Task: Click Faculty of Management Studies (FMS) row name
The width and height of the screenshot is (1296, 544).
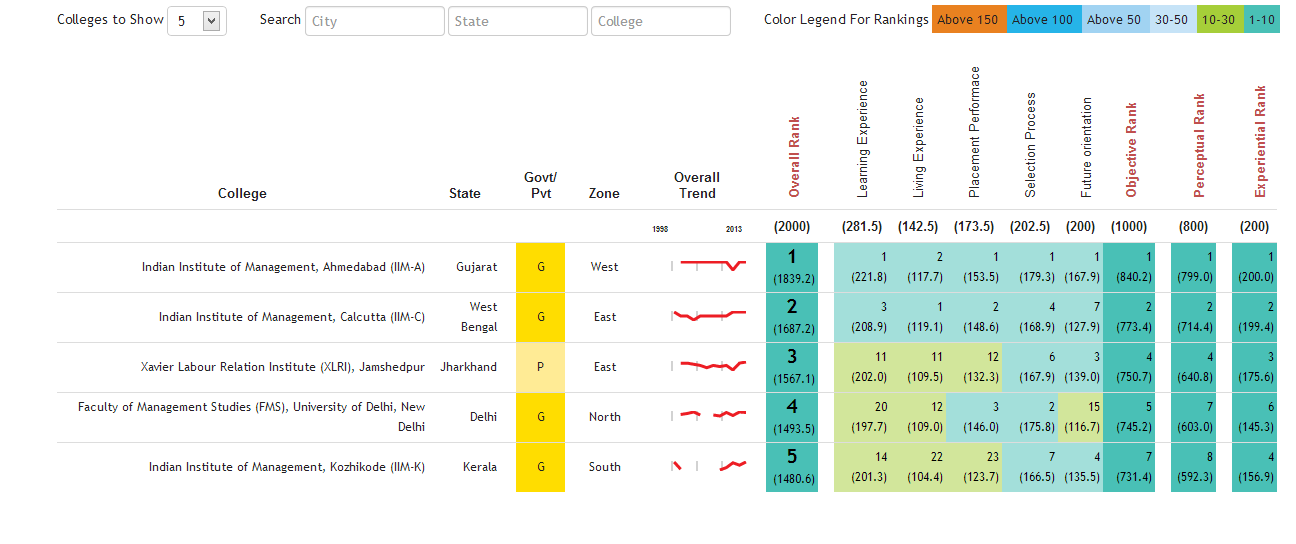Action: [x=252, y=417]
